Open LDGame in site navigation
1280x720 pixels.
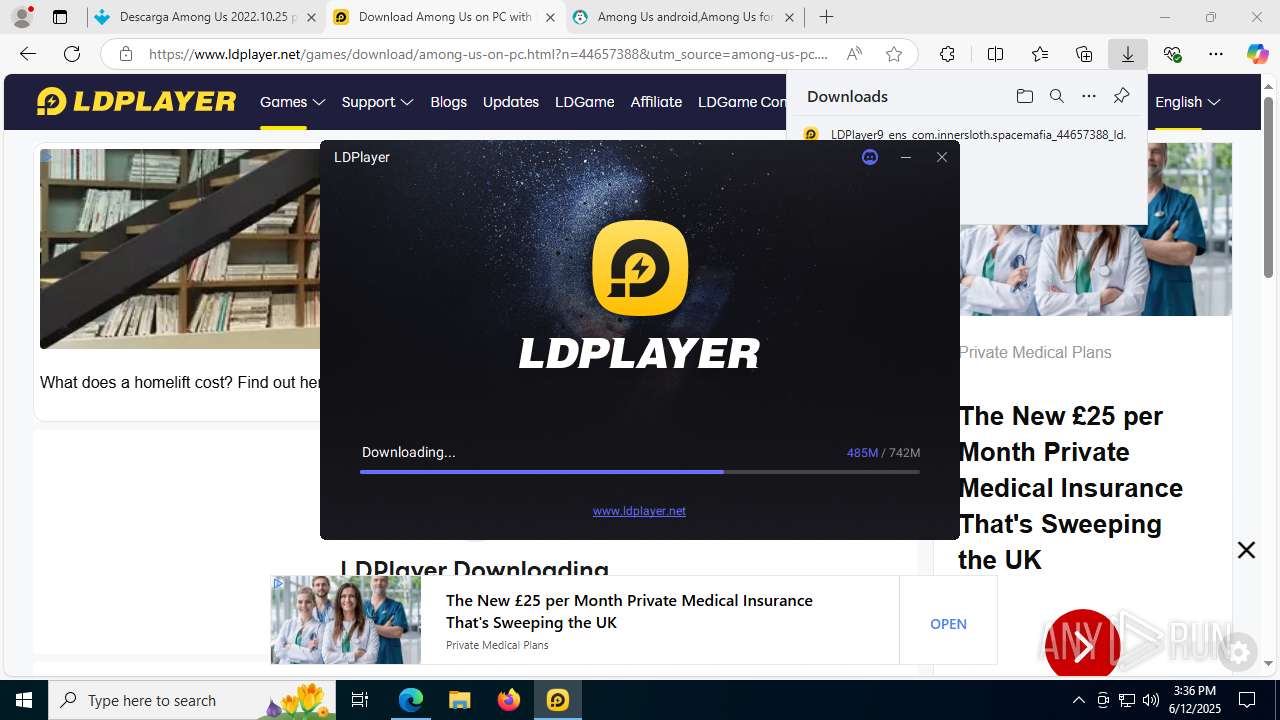point(585,102)
